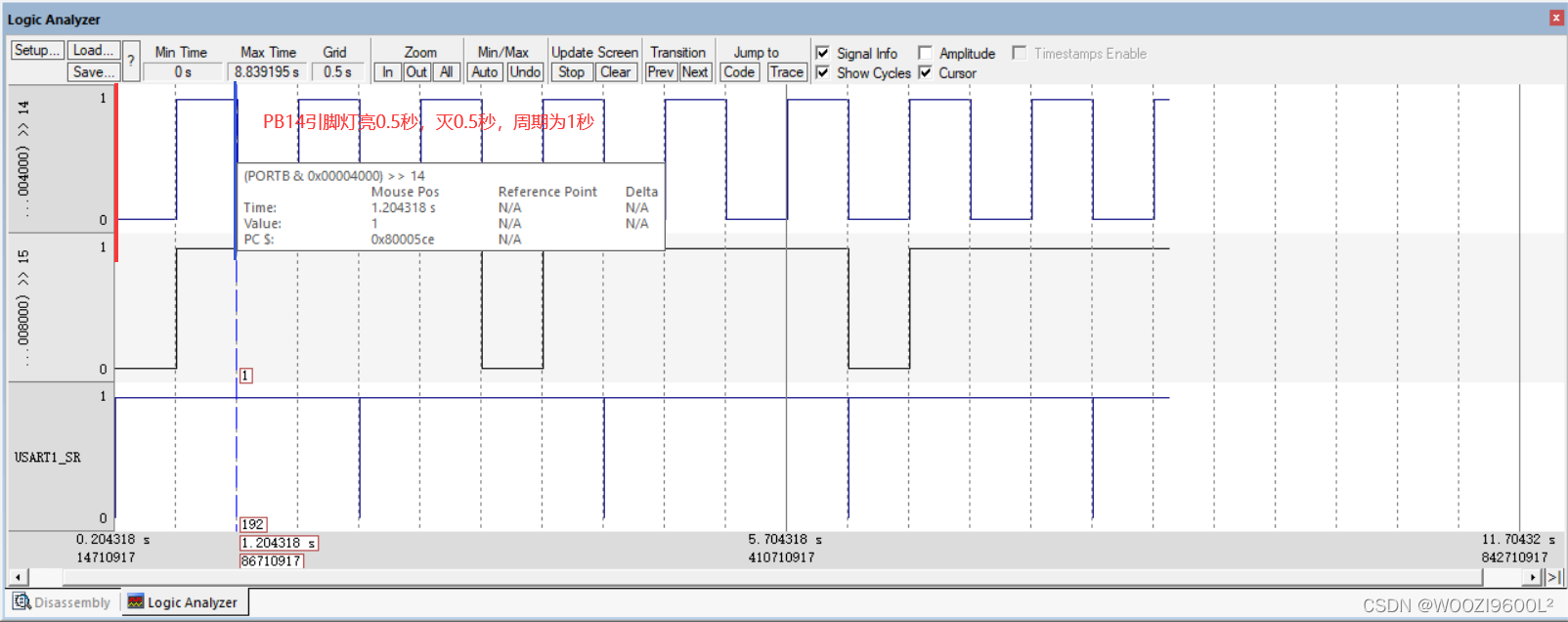Zoom All to show entire capture
Image resolution: width=1568 pixels, height=622 pixels.
[446, 72]
